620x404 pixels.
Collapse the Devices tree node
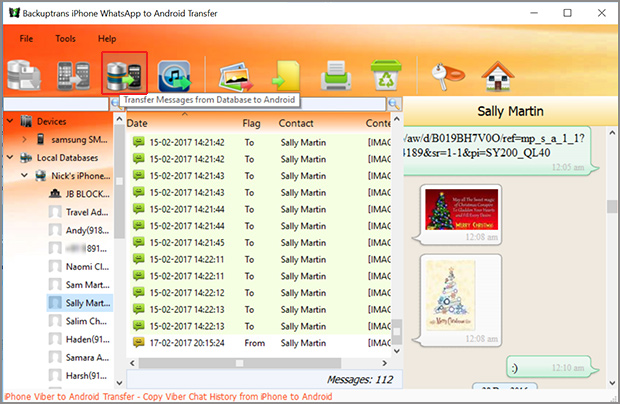click(10, 121)
